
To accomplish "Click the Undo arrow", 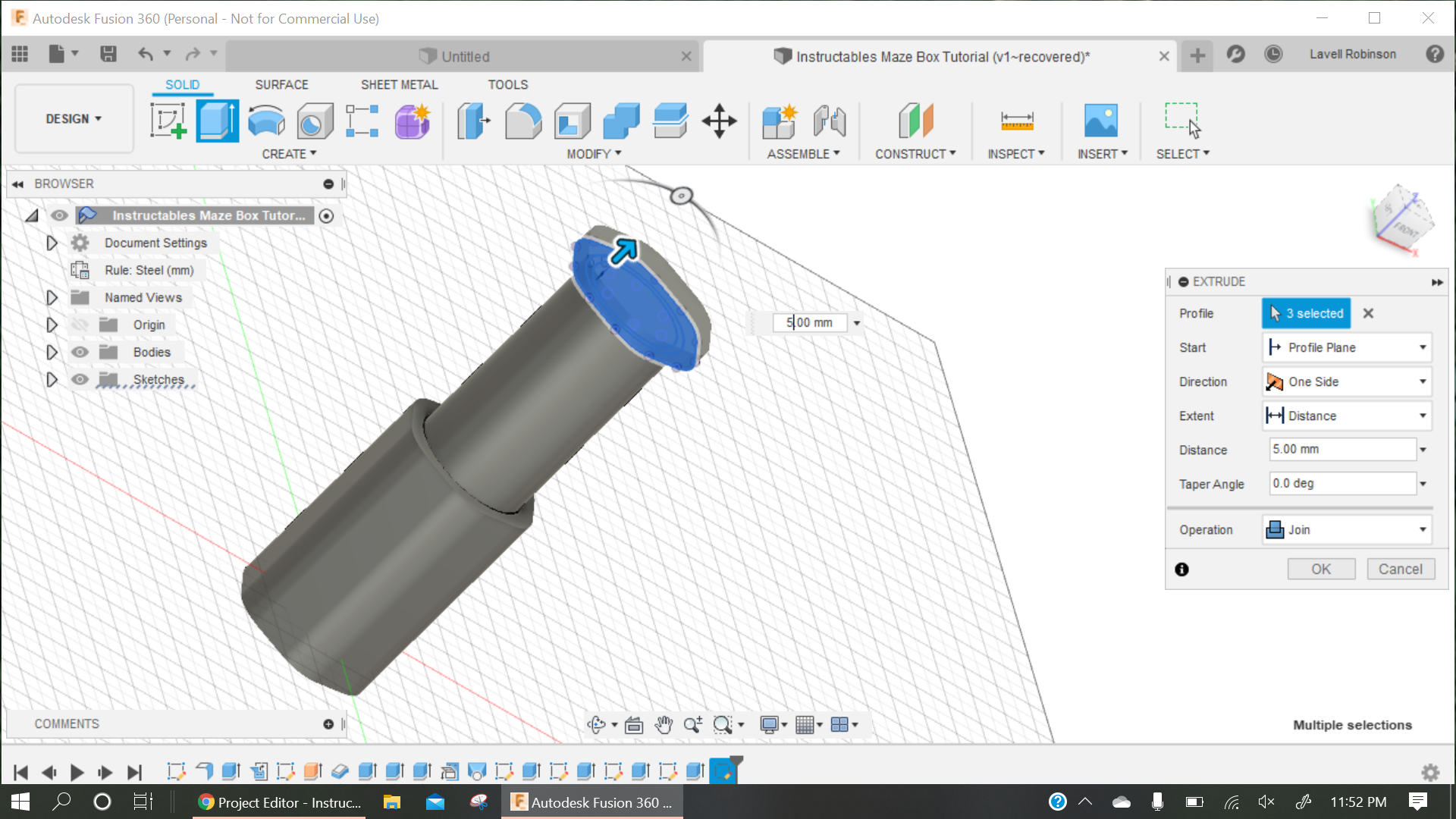I will 146,54.
